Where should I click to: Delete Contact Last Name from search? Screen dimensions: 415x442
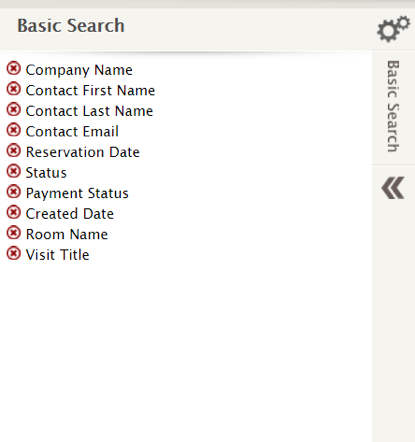click(x=14, y=110)
